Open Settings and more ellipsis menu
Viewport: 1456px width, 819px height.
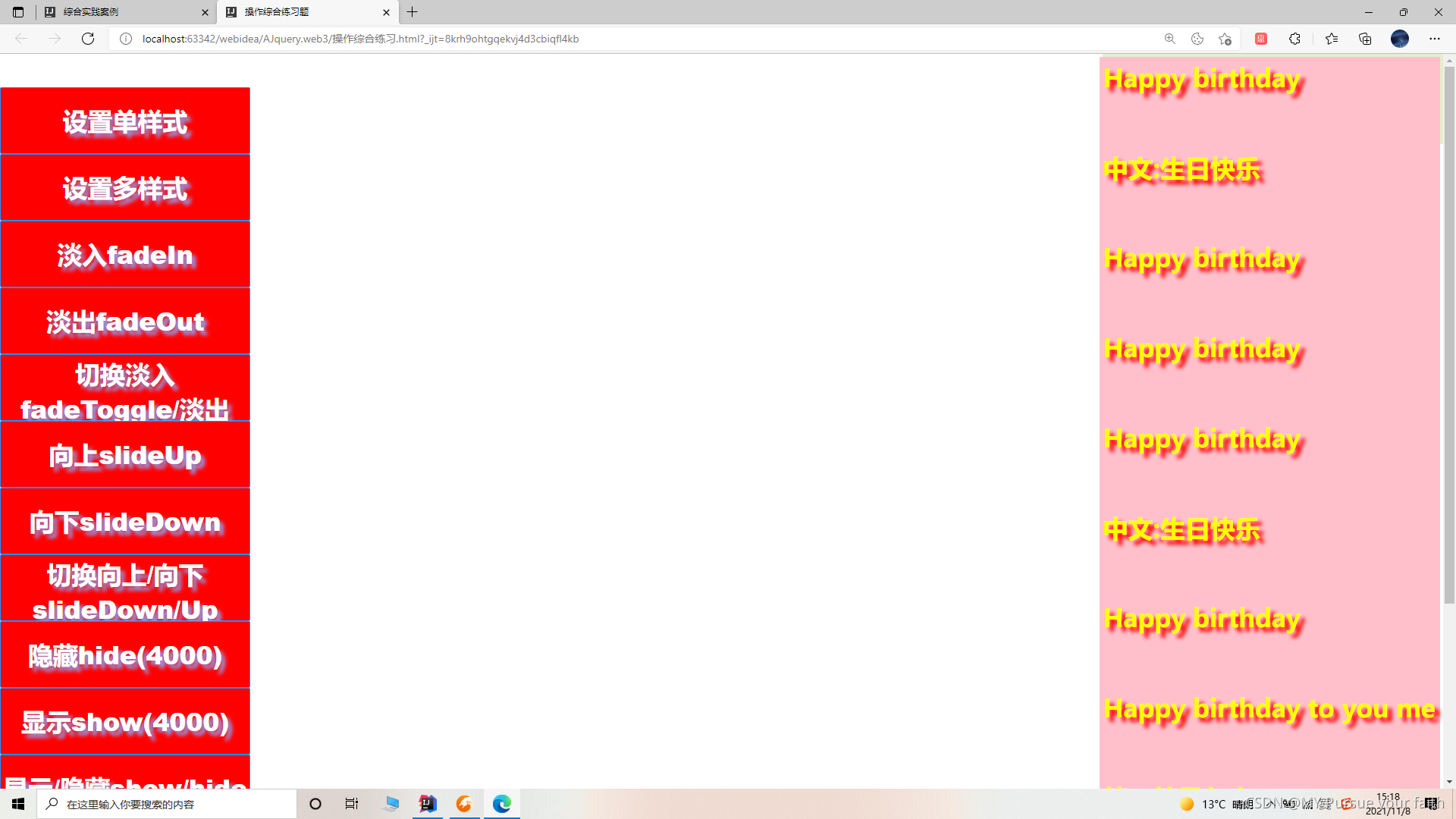pyautogui.click(x=1435, y=39)
